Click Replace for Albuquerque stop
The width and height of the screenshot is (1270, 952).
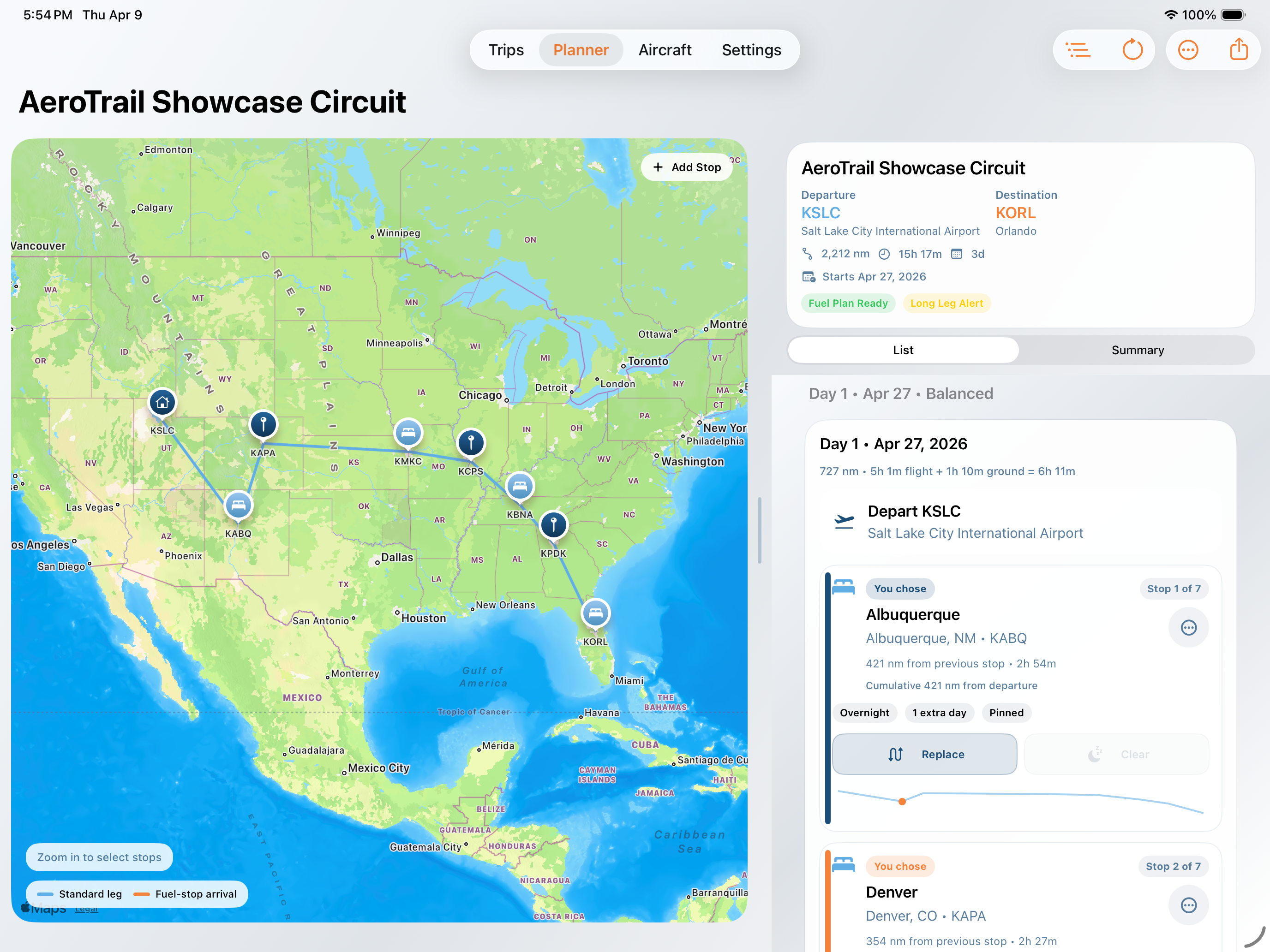924,754
